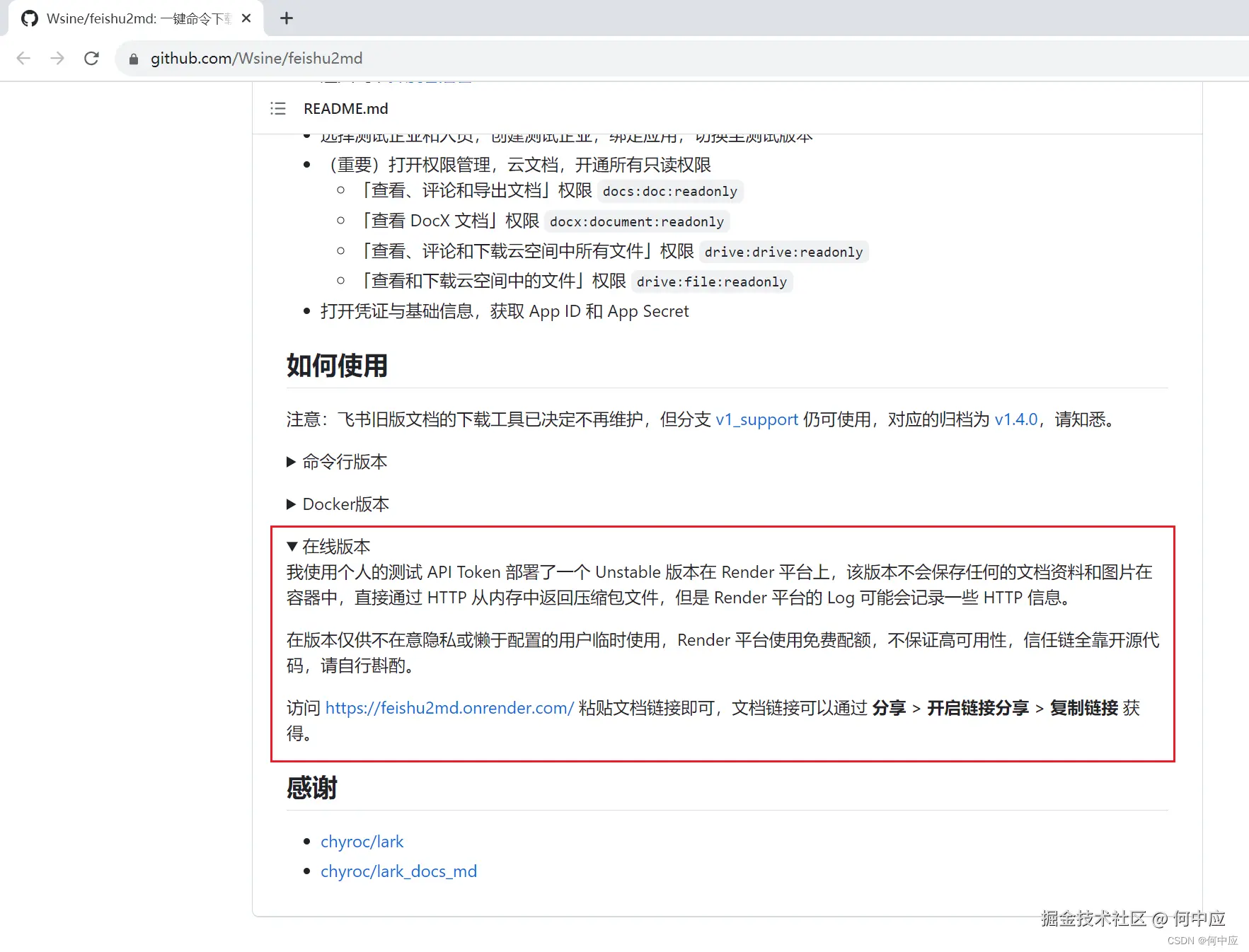The height and width of the screenshot is (952, 1249).
Task: Open the v1_support branch link
Action: coord(756,419)
